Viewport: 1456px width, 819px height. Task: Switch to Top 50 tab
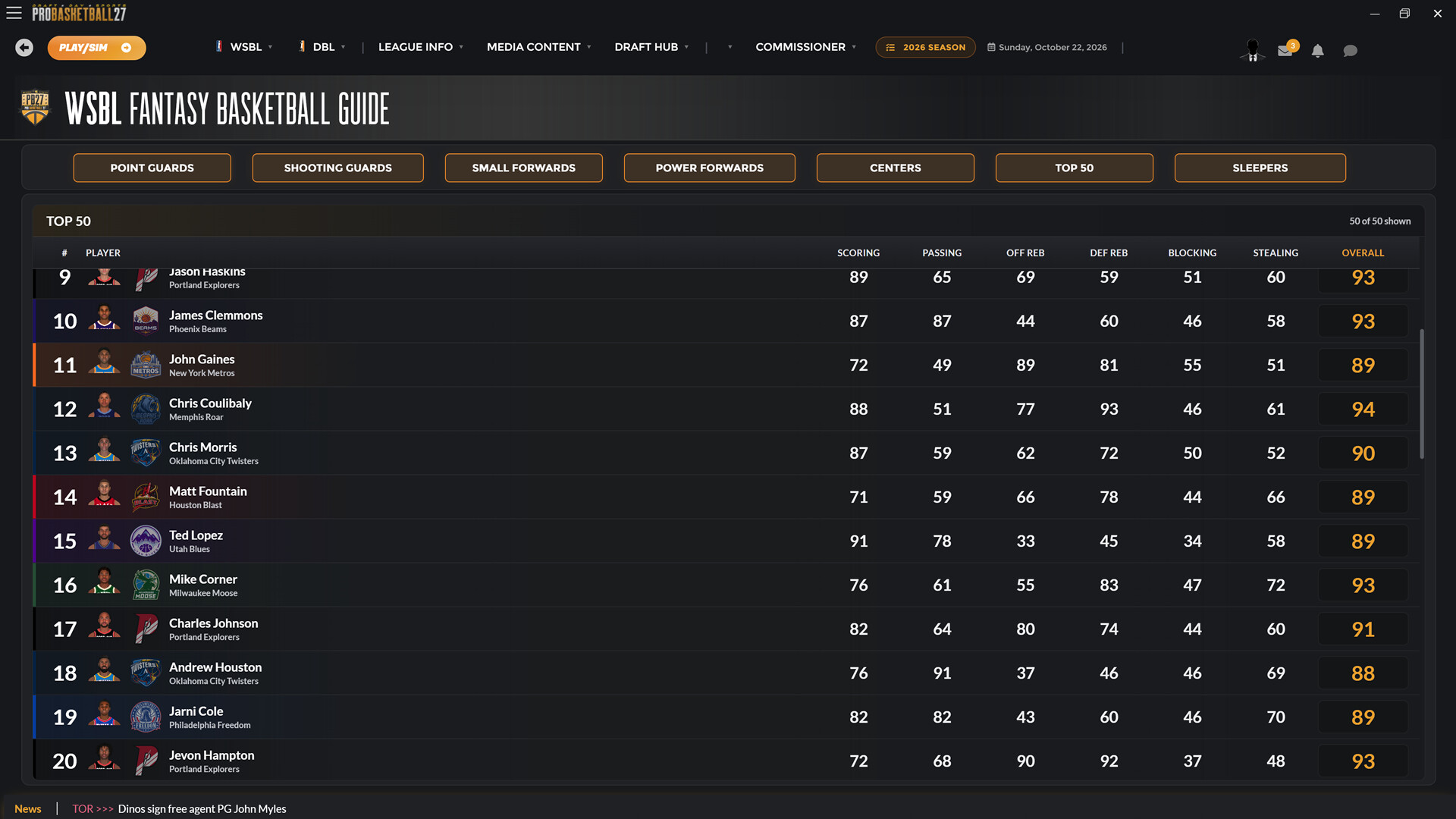point(1074,168)
